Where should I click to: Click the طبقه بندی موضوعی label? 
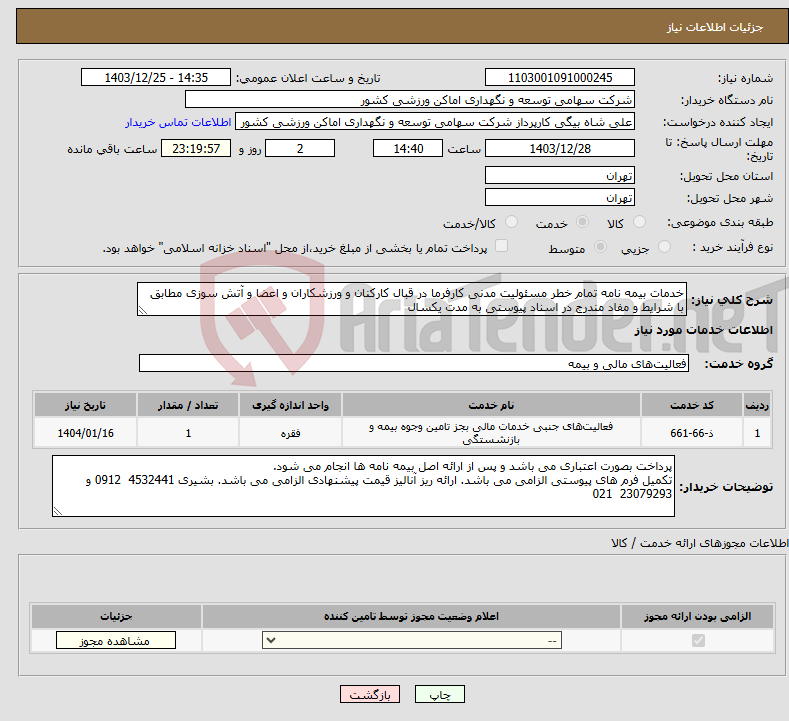point(720,222)
